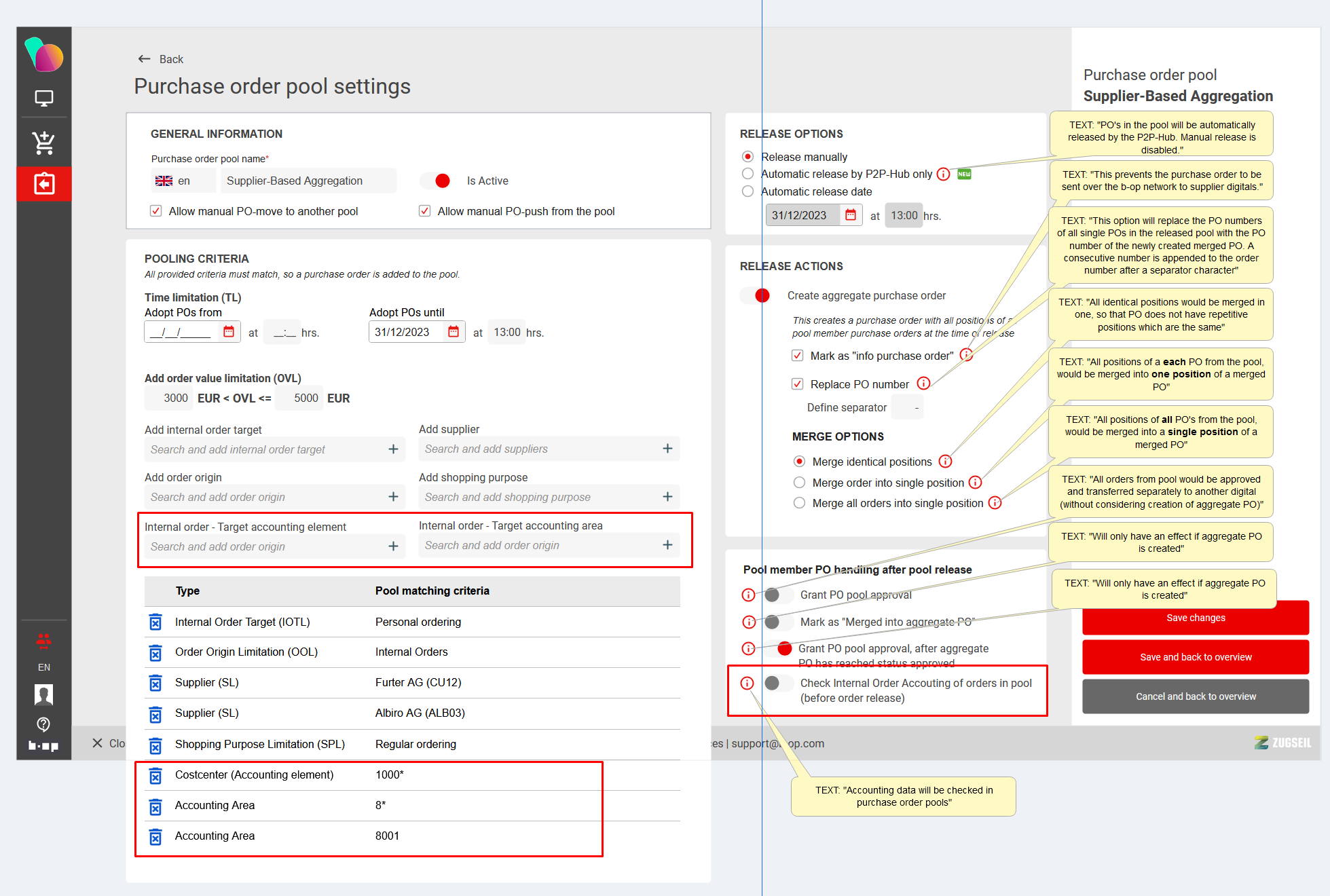Remove Costcenter accounting element criterion
Viewport: 1330px width, 896px height.
coord(155,775)
